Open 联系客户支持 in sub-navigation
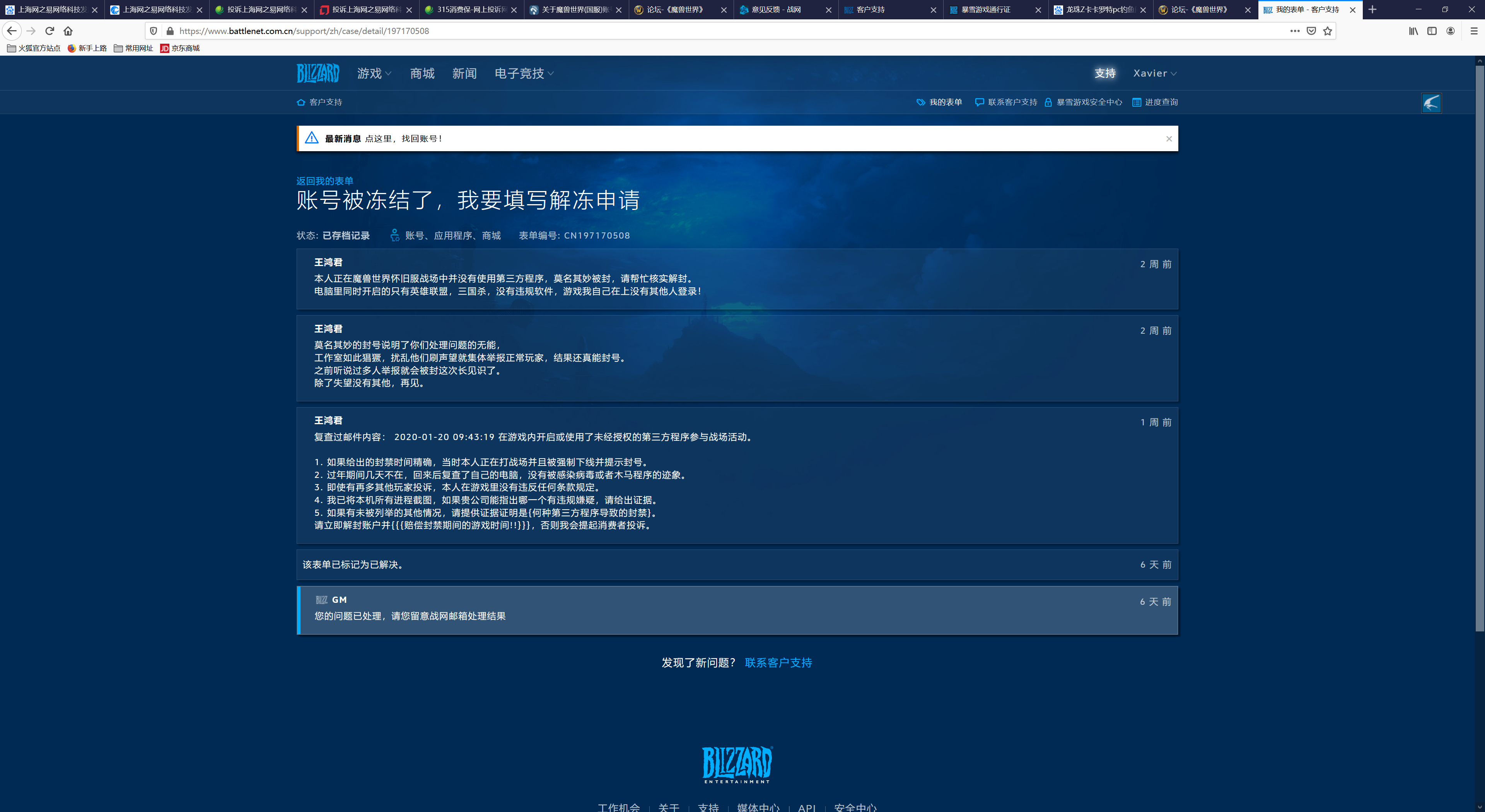Image resolution: width=1485 pixels, height=812 pixels. (x=1006, y=102)
